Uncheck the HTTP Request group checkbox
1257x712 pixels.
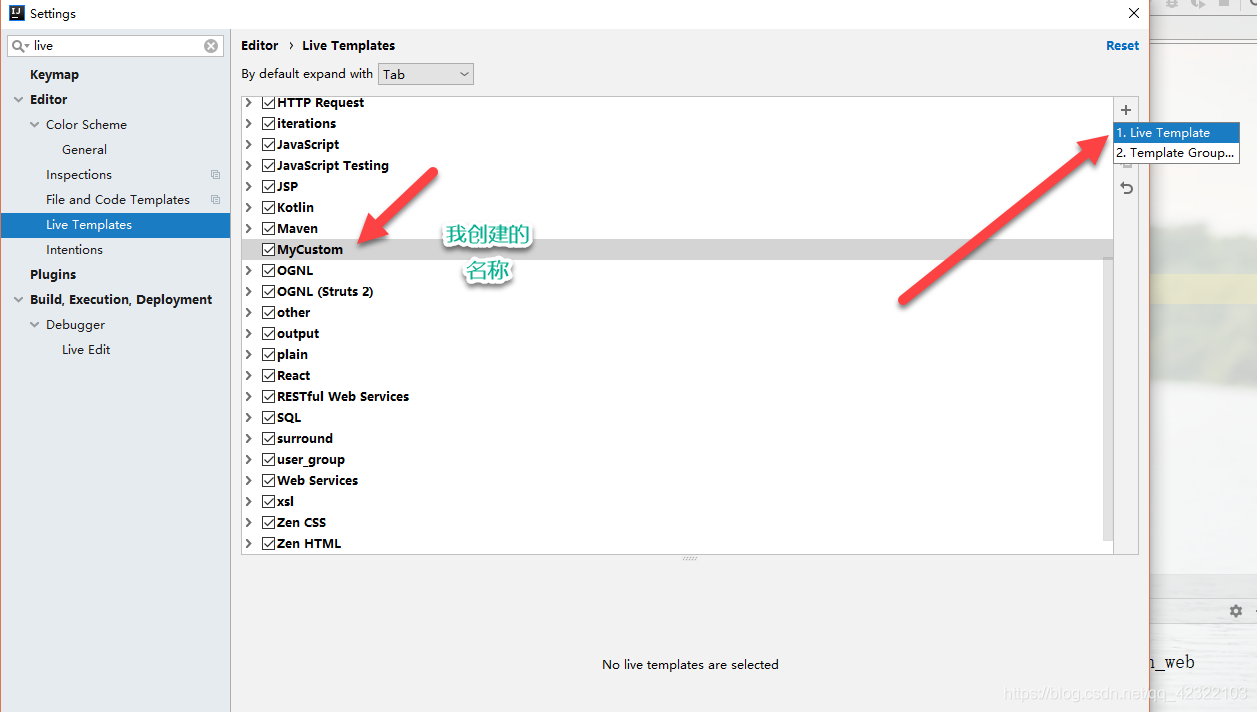(x=268, y=102)
